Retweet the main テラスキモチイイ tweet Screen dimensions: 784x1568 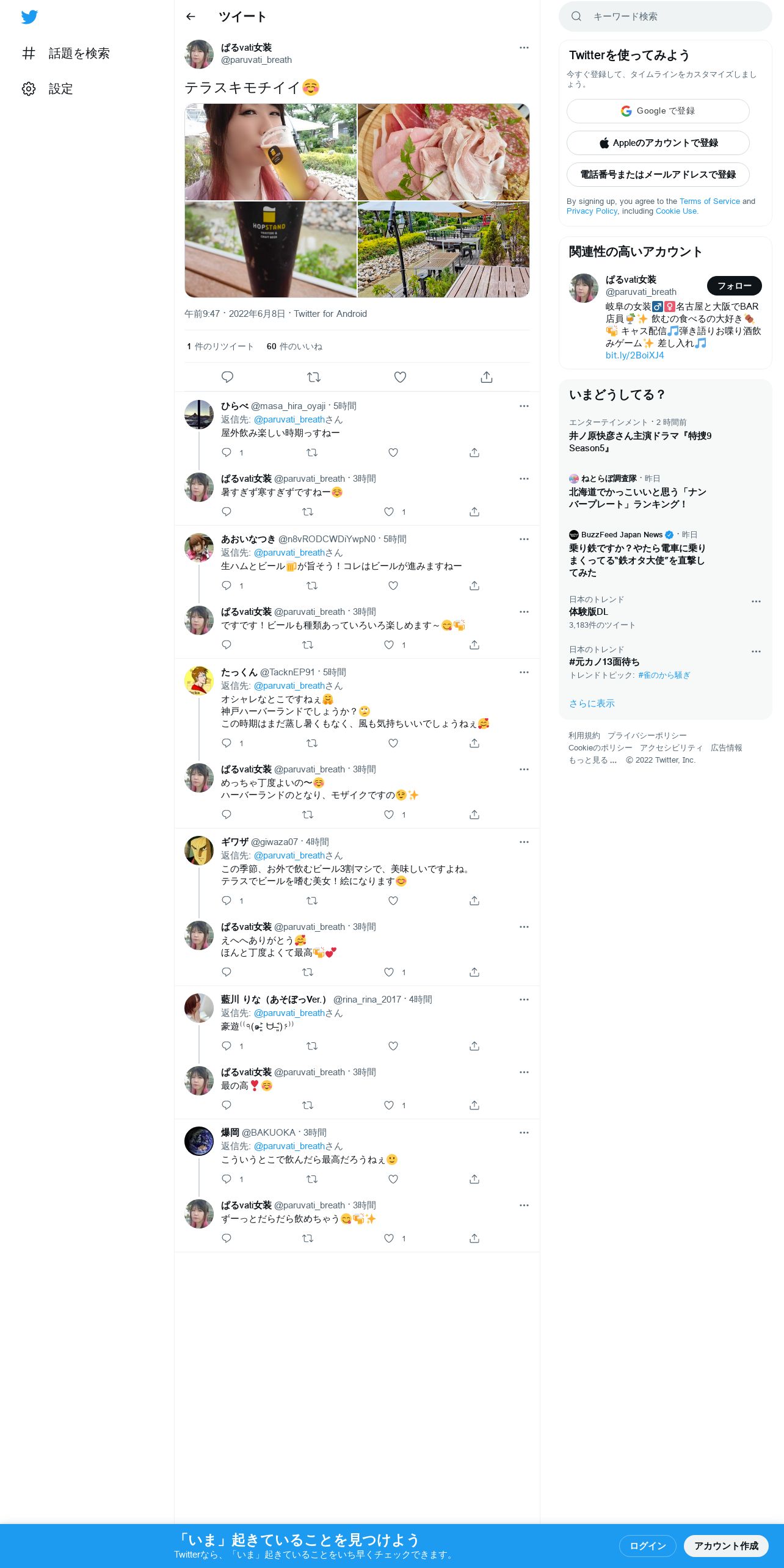tap(314, 377)
